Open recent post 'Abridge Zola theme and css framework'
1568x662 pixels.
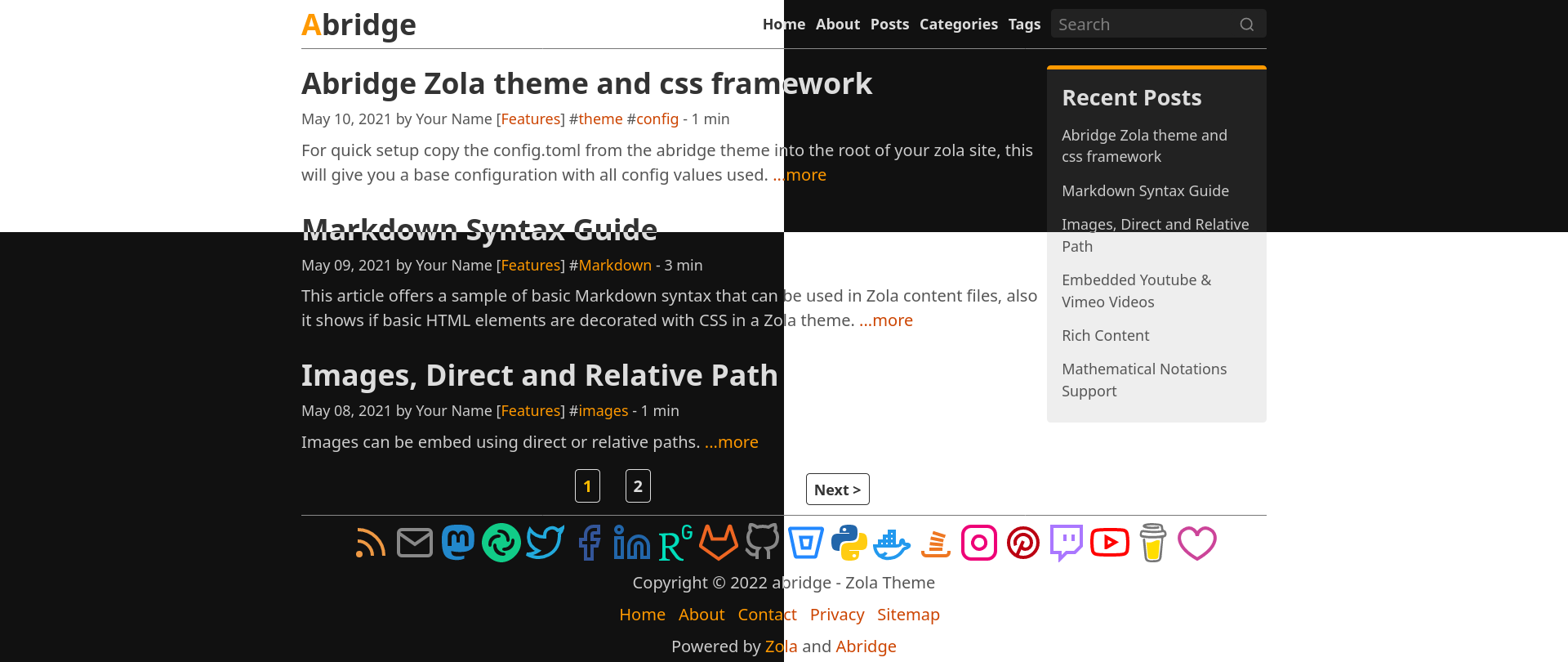click(1144, 146)
